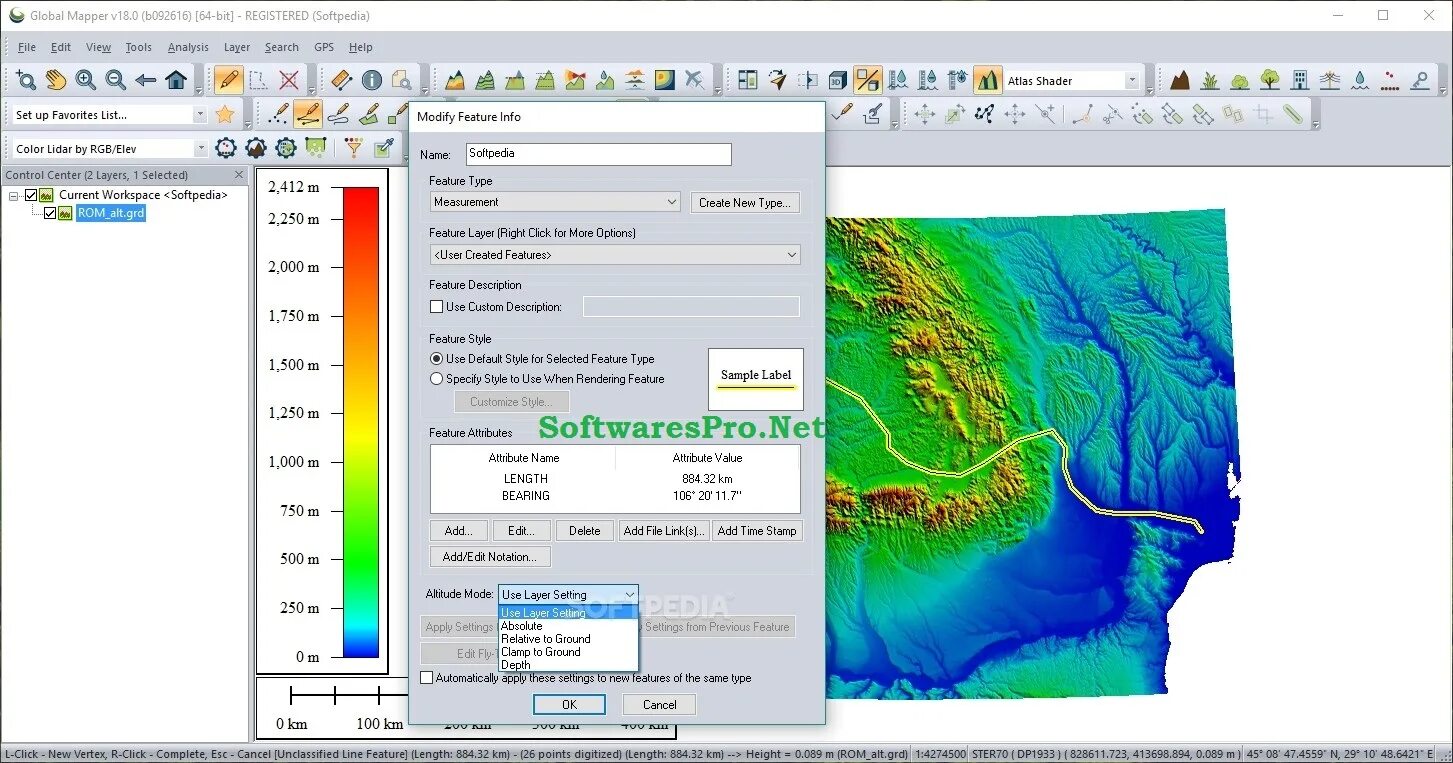Enable Use Custom Description checkbox
This screenshot has height=763, width=1453.
(x=436, y=307)
